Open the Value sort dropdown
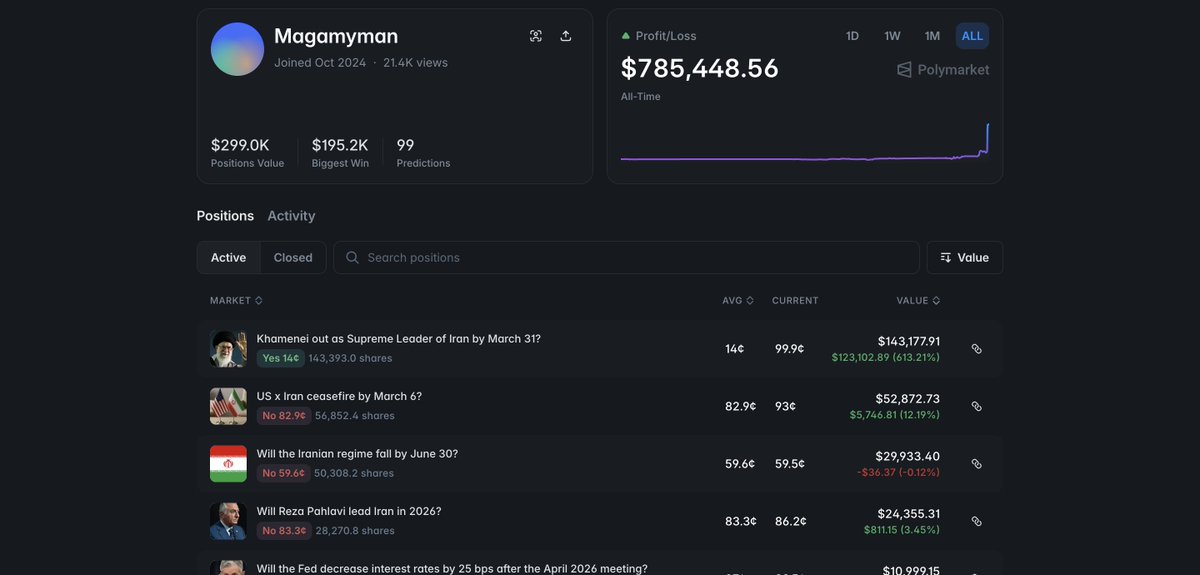Viewport: 1200px width, 575px height. (x=964, y=257)
